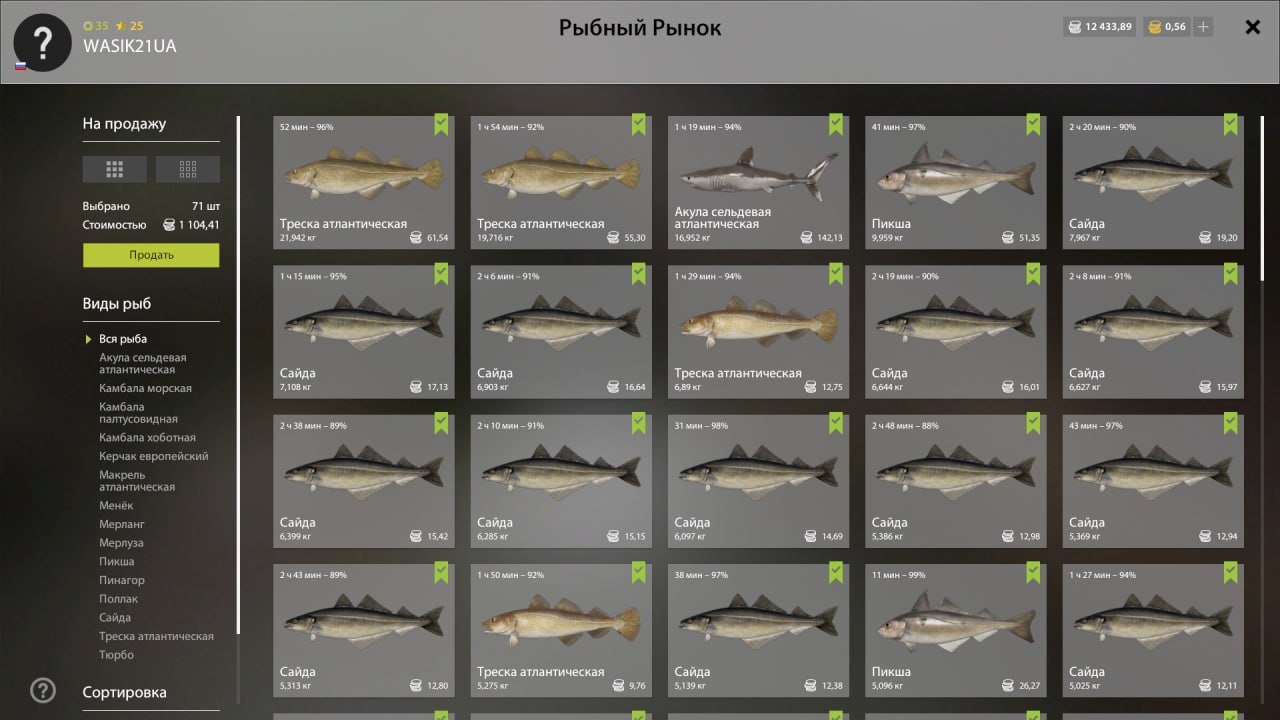Viewport: 1280px width, 720px height.
Task: Uncheck the 9,959 kg haddock card's checkmark
Action: 1033,124
